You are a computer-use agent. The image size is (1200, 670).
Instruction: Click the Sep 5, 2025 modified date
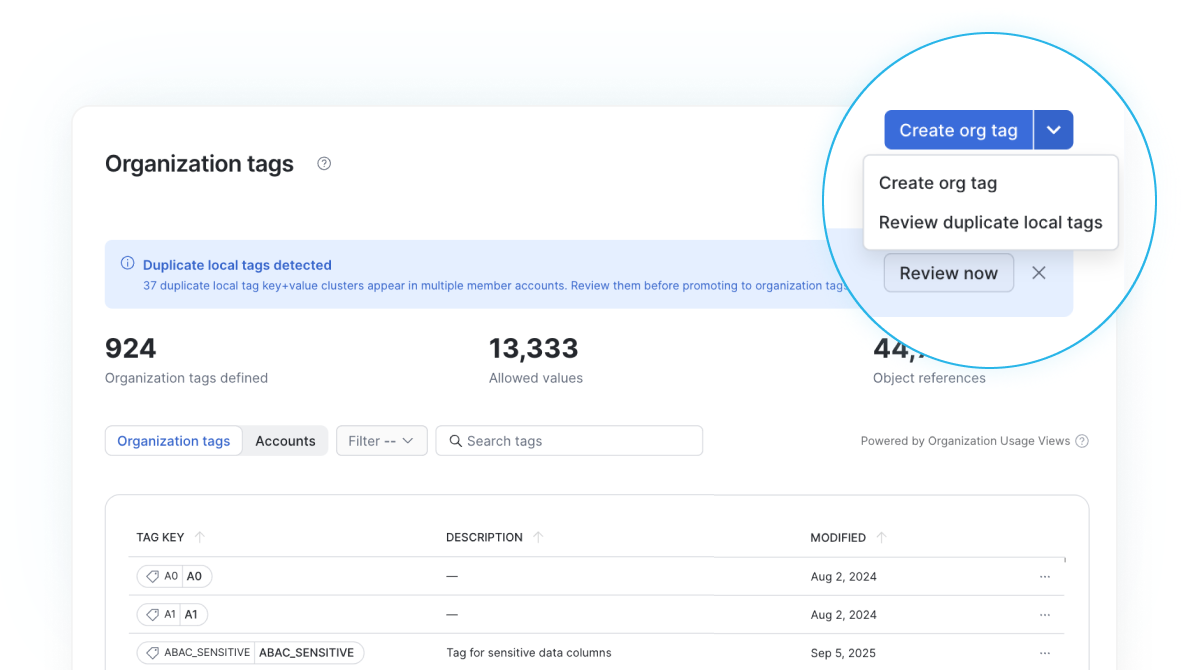pyautogui.click(x=843, y=653)
